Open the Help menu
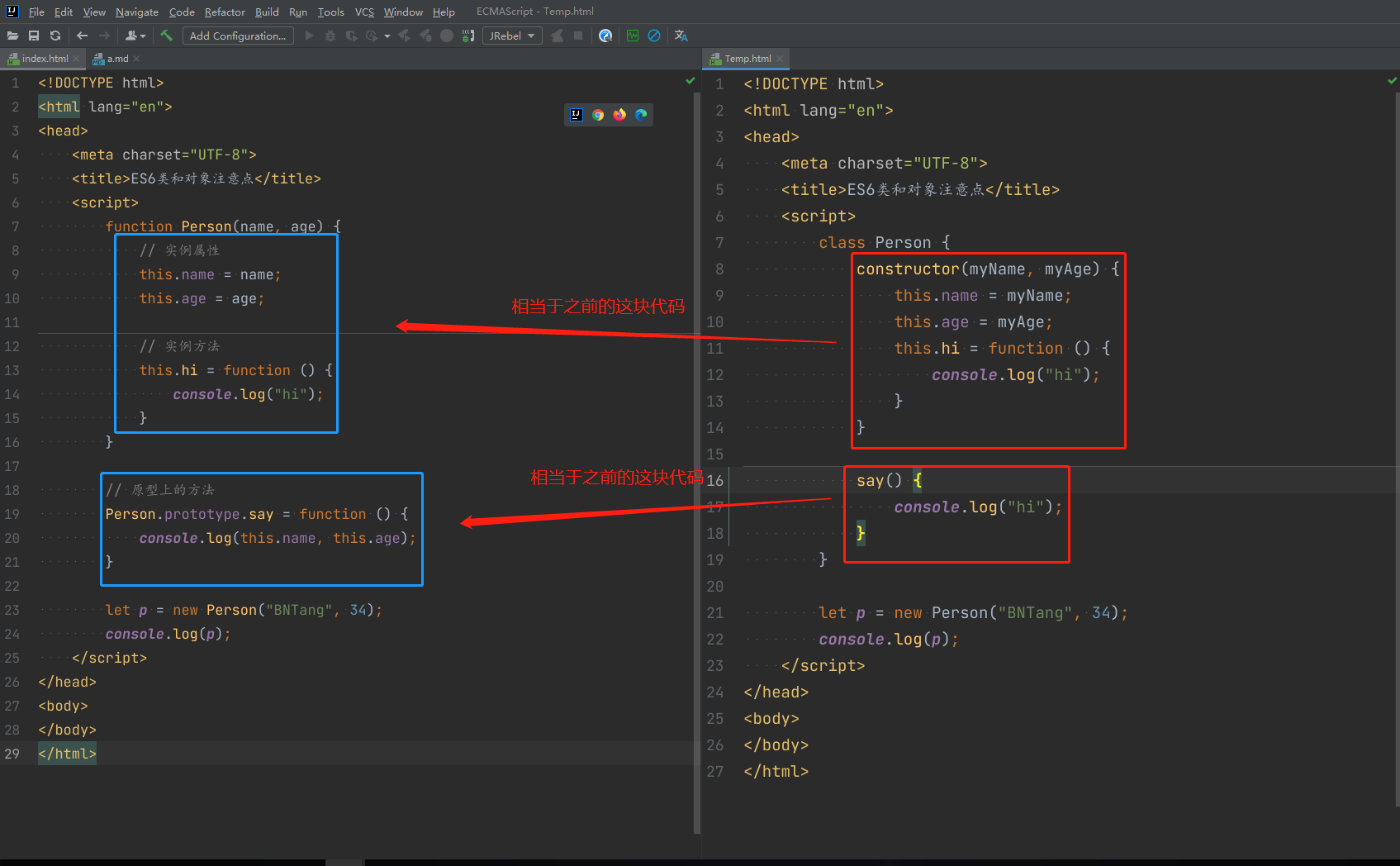Image resolution: width=1400 pixels, height=866 pixels. (x=444, y=12)
